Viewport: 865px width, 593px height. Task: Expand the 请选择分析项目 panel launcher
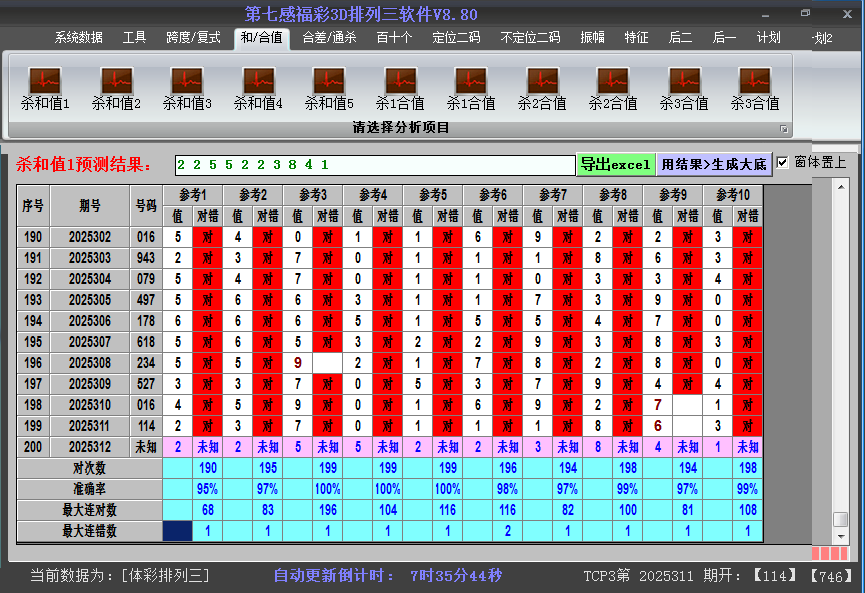tap(784, 129)
